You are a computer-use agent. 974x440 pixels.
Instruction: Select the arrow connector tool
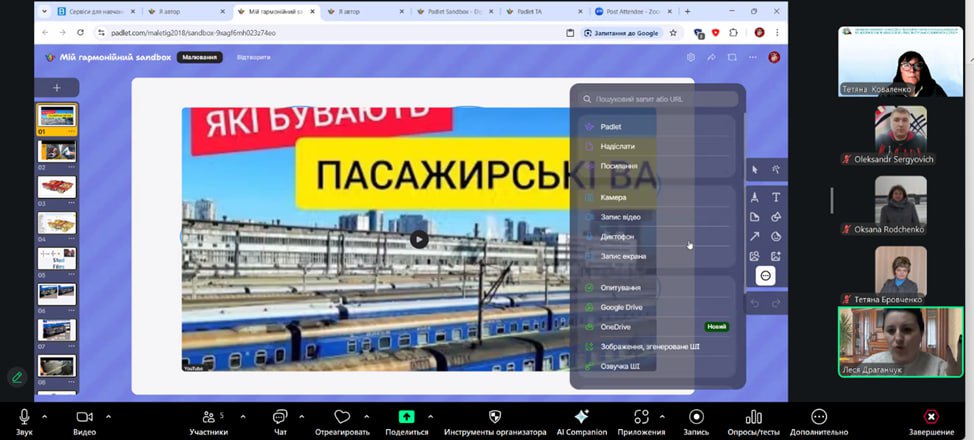[x=754, y=237]
